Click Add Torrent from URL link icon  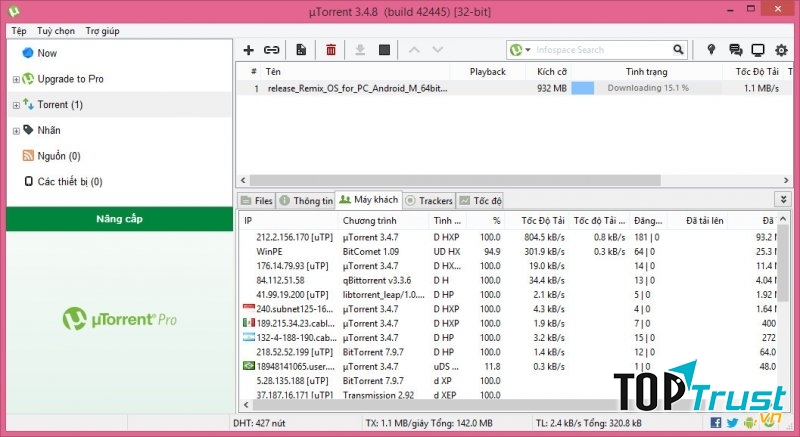271,50
